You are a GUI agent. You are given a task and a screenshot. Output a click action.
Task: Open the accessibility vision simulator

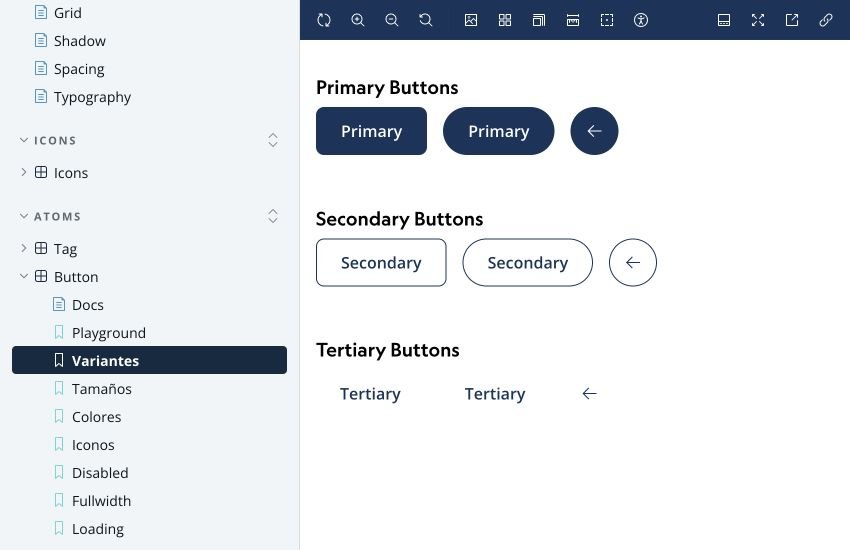[641, 20]
